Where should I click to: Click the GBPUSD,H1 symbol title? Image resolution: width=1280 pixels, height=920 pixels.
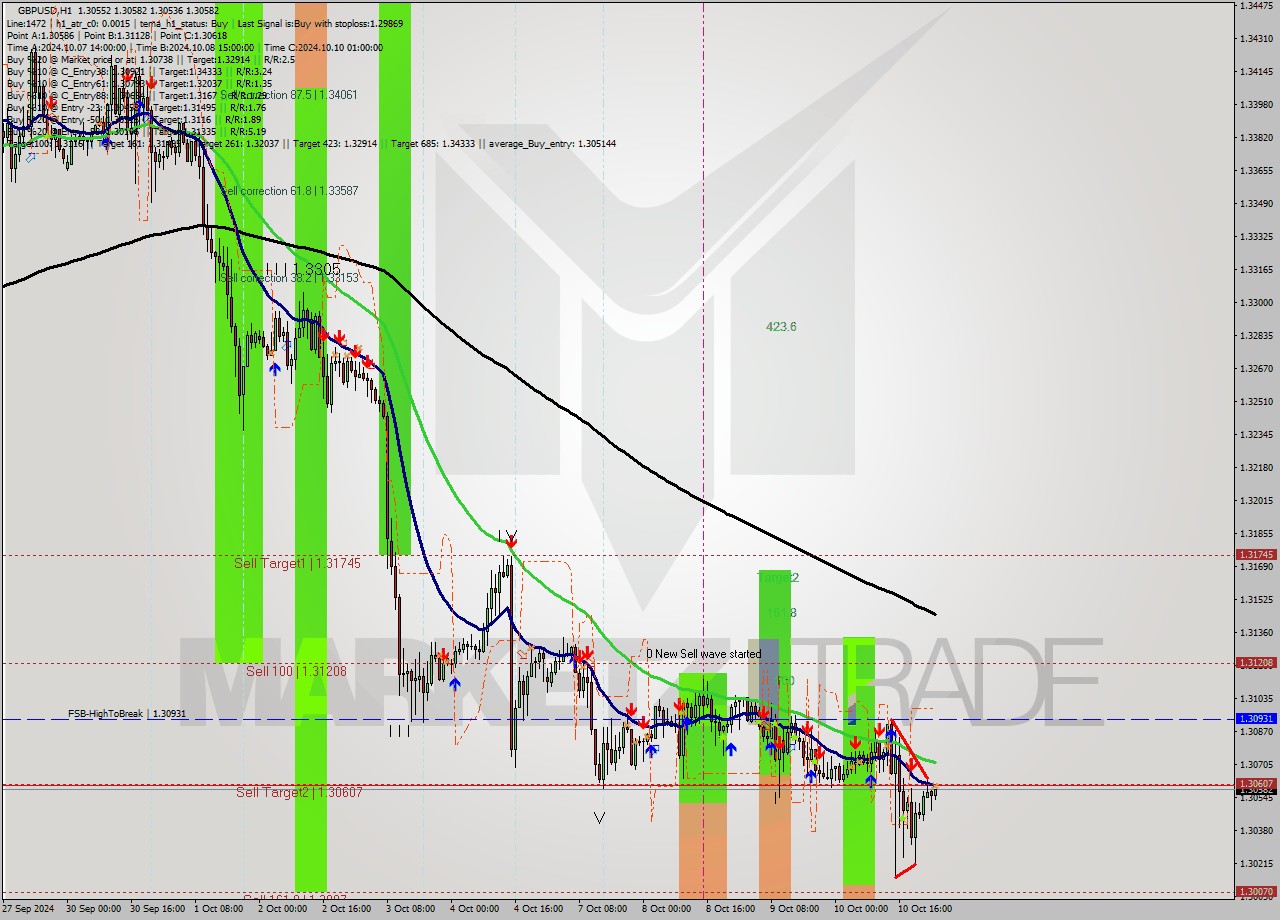[45, 9]
